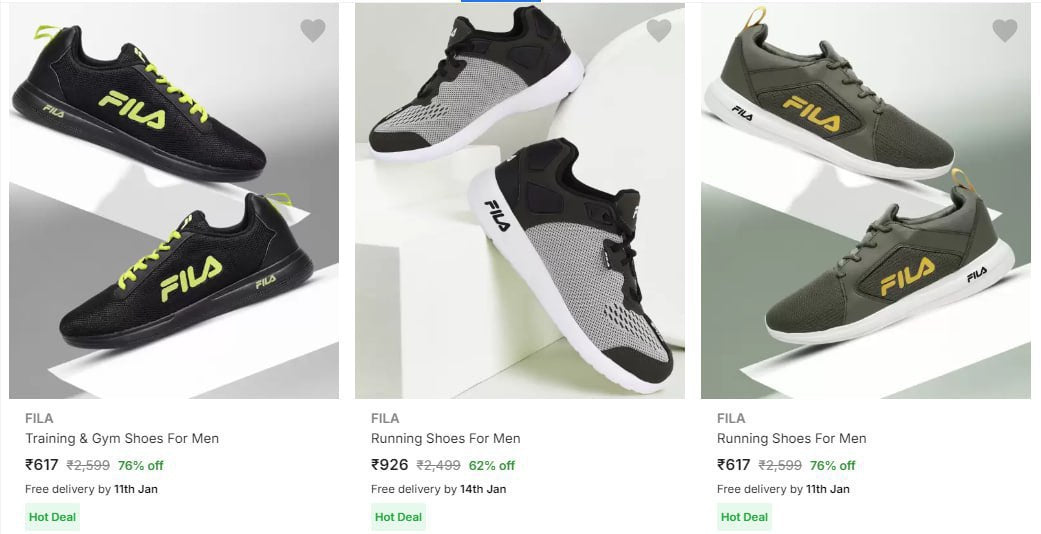This screenshot has width=1041, height=534.
Task: Toggle wishlist heart on olive green shoes
Action: pos(1005,31)
